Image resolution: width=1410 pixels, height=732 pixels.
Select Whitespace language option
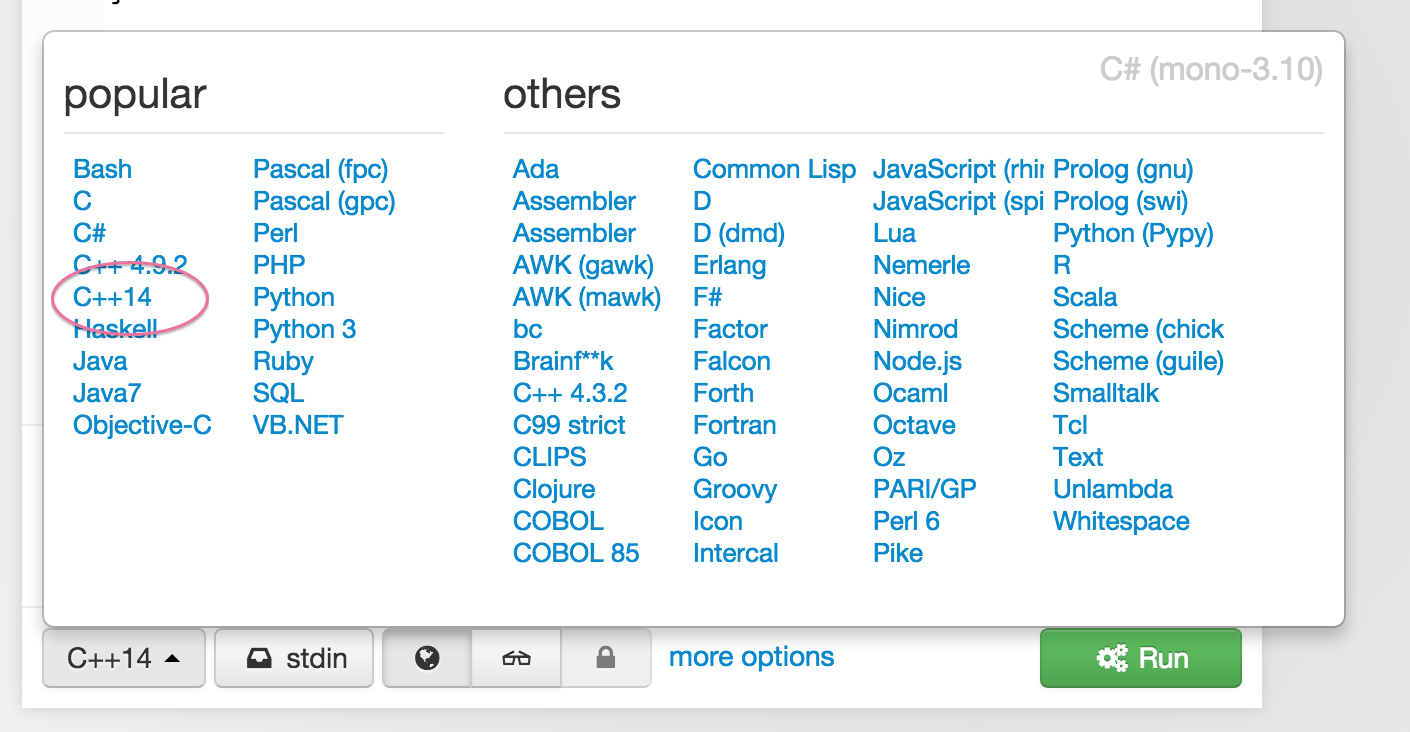click(1121, 521)
